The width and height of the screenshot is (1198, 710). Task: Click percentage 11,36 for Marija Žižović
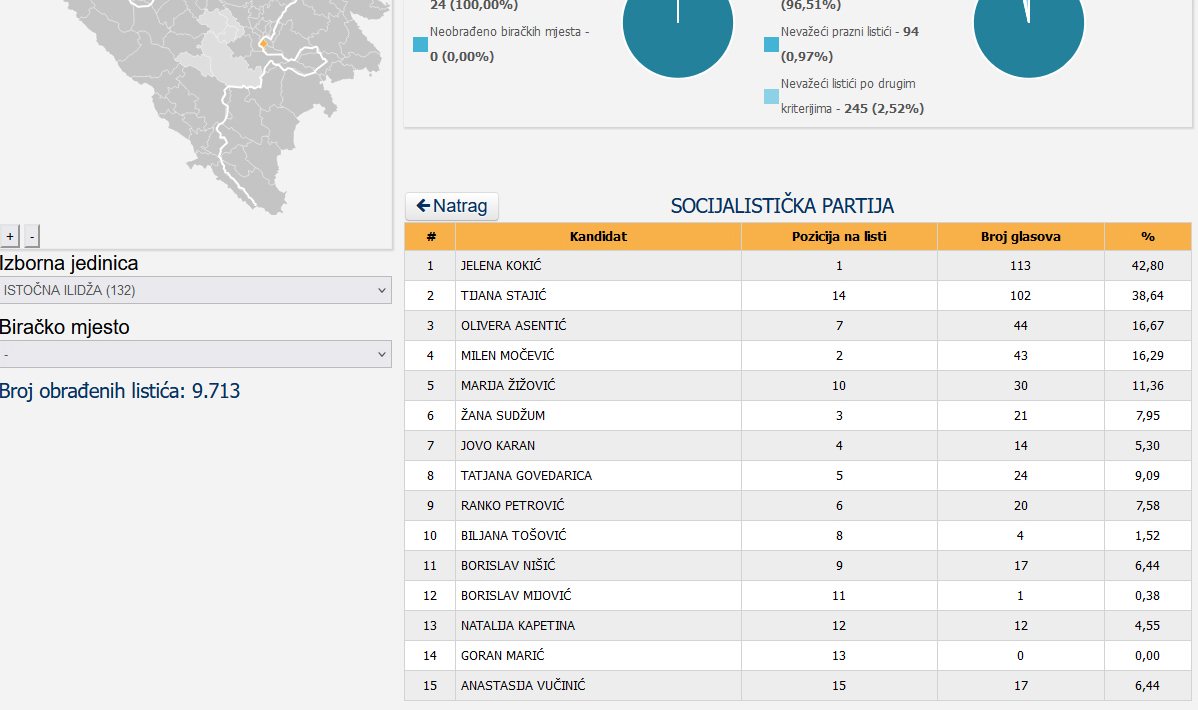(1148, 386)
